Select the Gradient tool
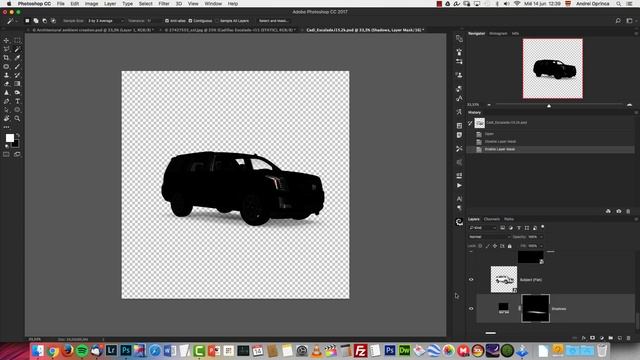640x360 pixels. (x=17, y=84)
